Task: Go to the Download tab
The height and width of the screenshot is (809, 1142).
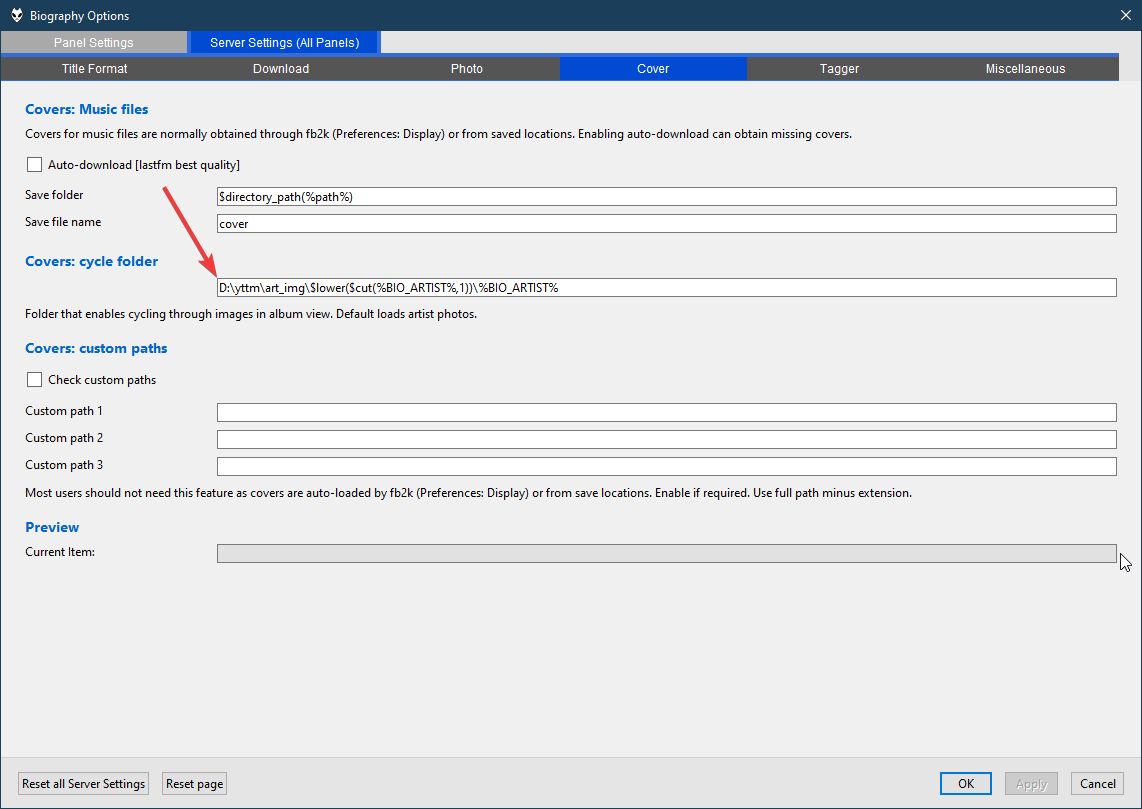Action: (x=280, y=69)
